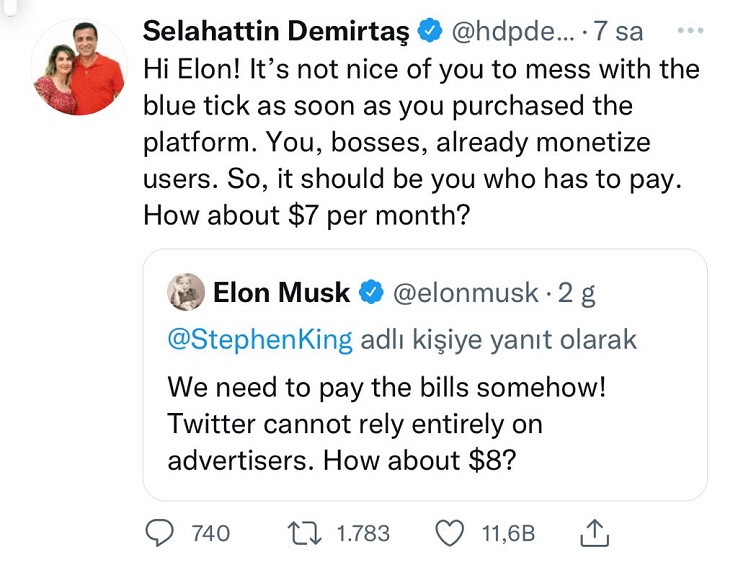Open the share upload icon
This screenshot has height=565, width=738.
(594, 532)
